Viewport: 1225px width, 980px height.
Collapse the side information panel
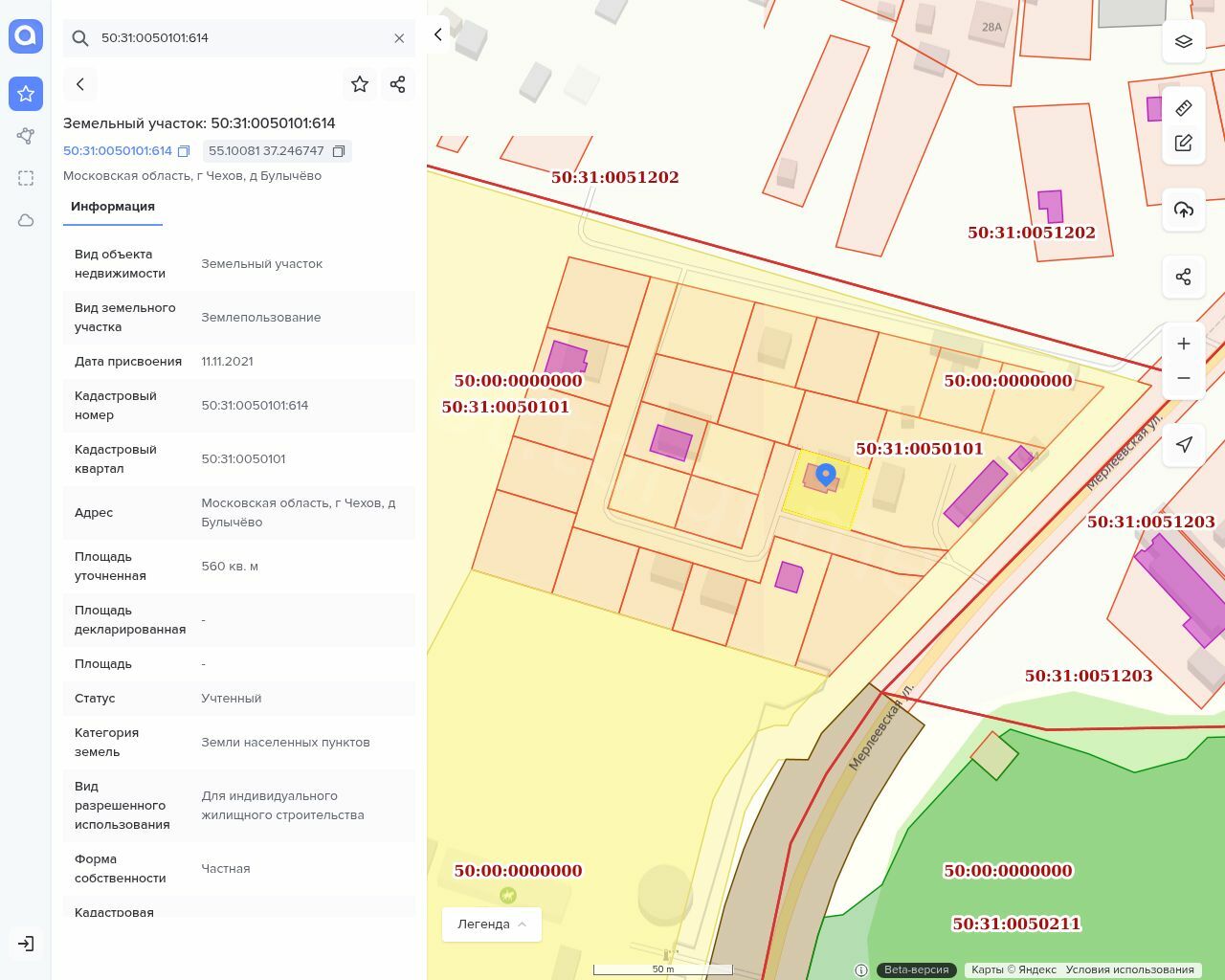click(438, 35)
